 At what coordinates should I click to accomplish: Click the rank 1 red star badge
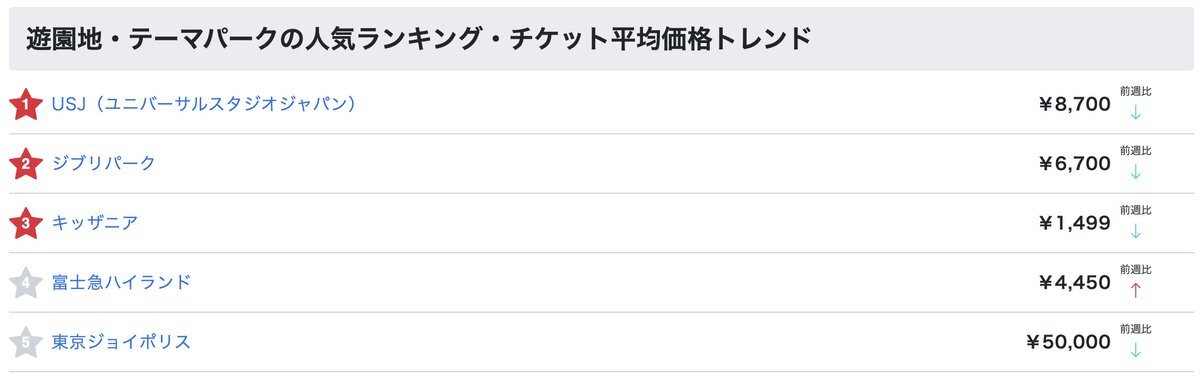click(25, 104)
